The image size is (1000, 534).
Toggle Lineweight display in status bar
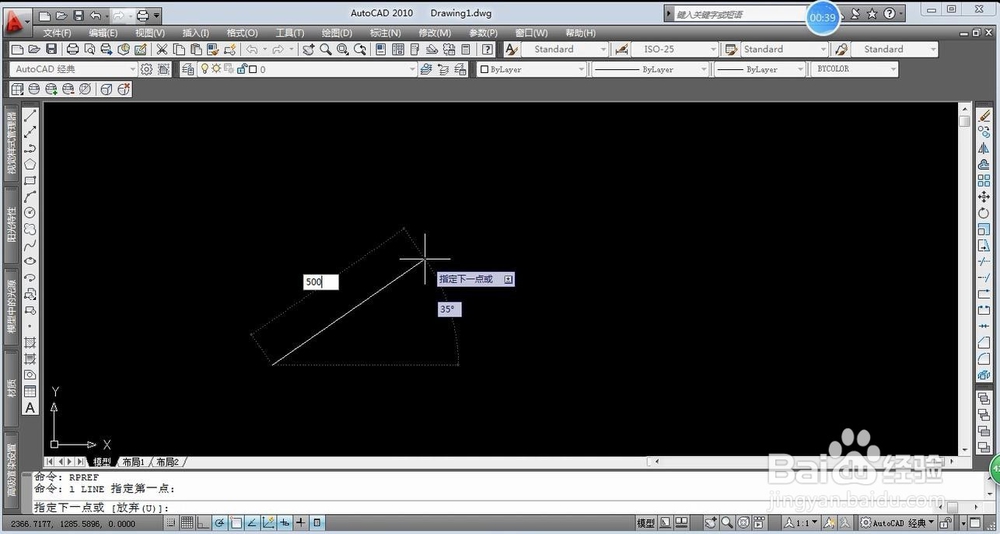tap(301, 523)
